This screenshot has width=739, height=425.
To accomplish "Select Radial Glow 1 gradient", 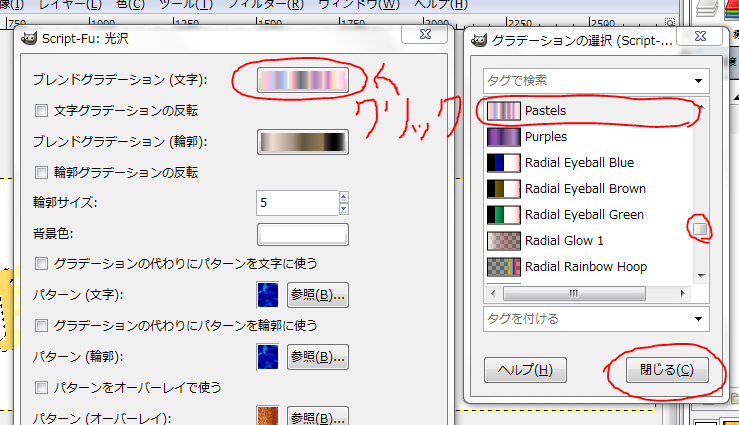I will pos(589,241).
